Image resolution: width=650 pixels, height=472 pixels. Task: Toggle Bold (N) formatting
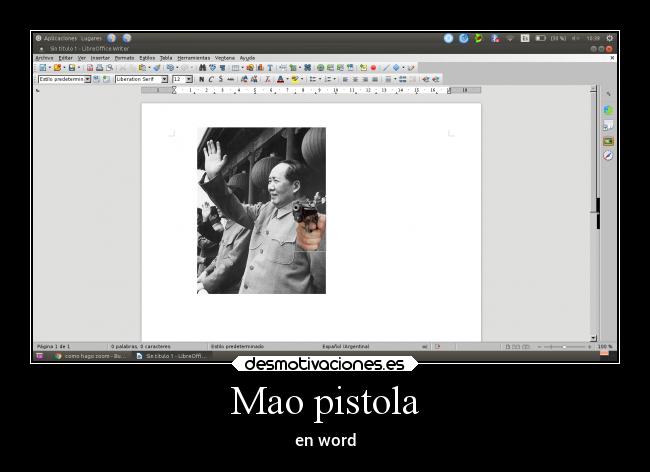(201, 79)
